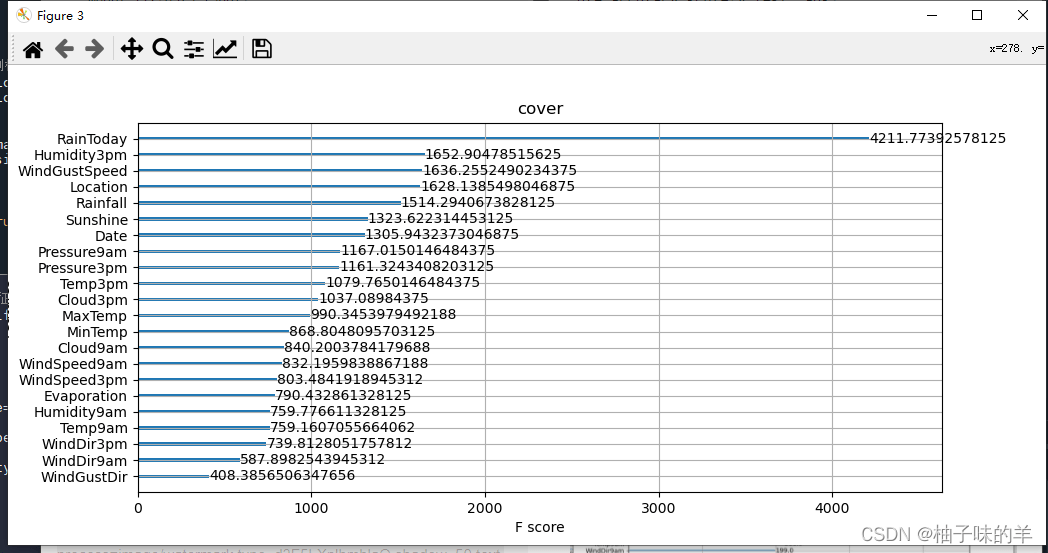Save the figure with floppy disk icon
This screenshot has height=553, width=1048.
[x=262, y=49]
